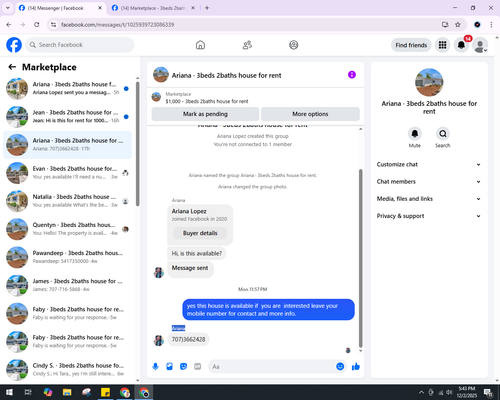Open taskbar volume speaker icon

(449, 392)
